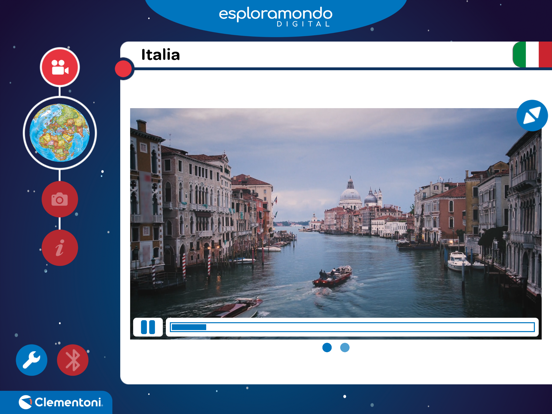Show country information with the i icon
This screenshot has width=552, height=414.
(x=60, y=248)
